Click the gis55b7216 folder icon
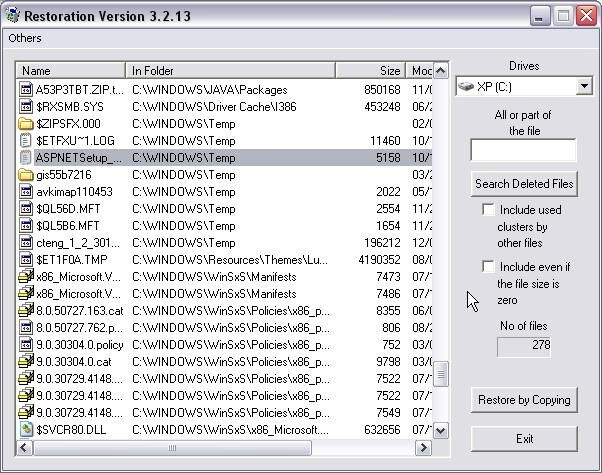The height and width of the screenshot is (473, 602). (x=27, y=175)
